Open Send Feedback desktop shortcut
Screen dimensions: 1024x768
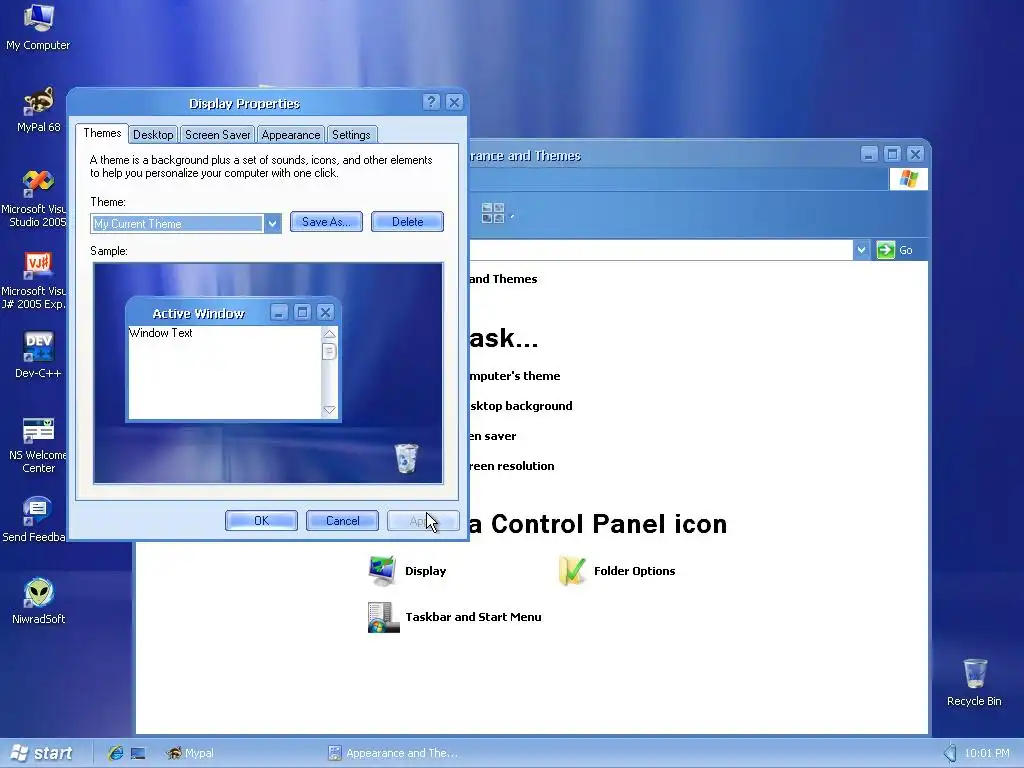(34, 520)
